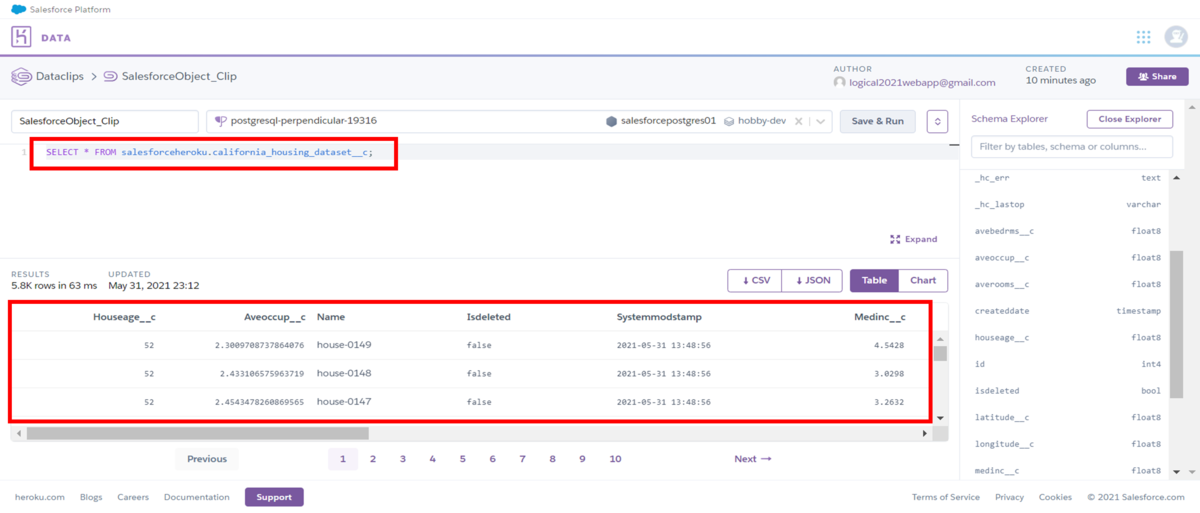This screenshot has height=513, width=1200.
Task: Go to results page 5
Action: [463, 459]
